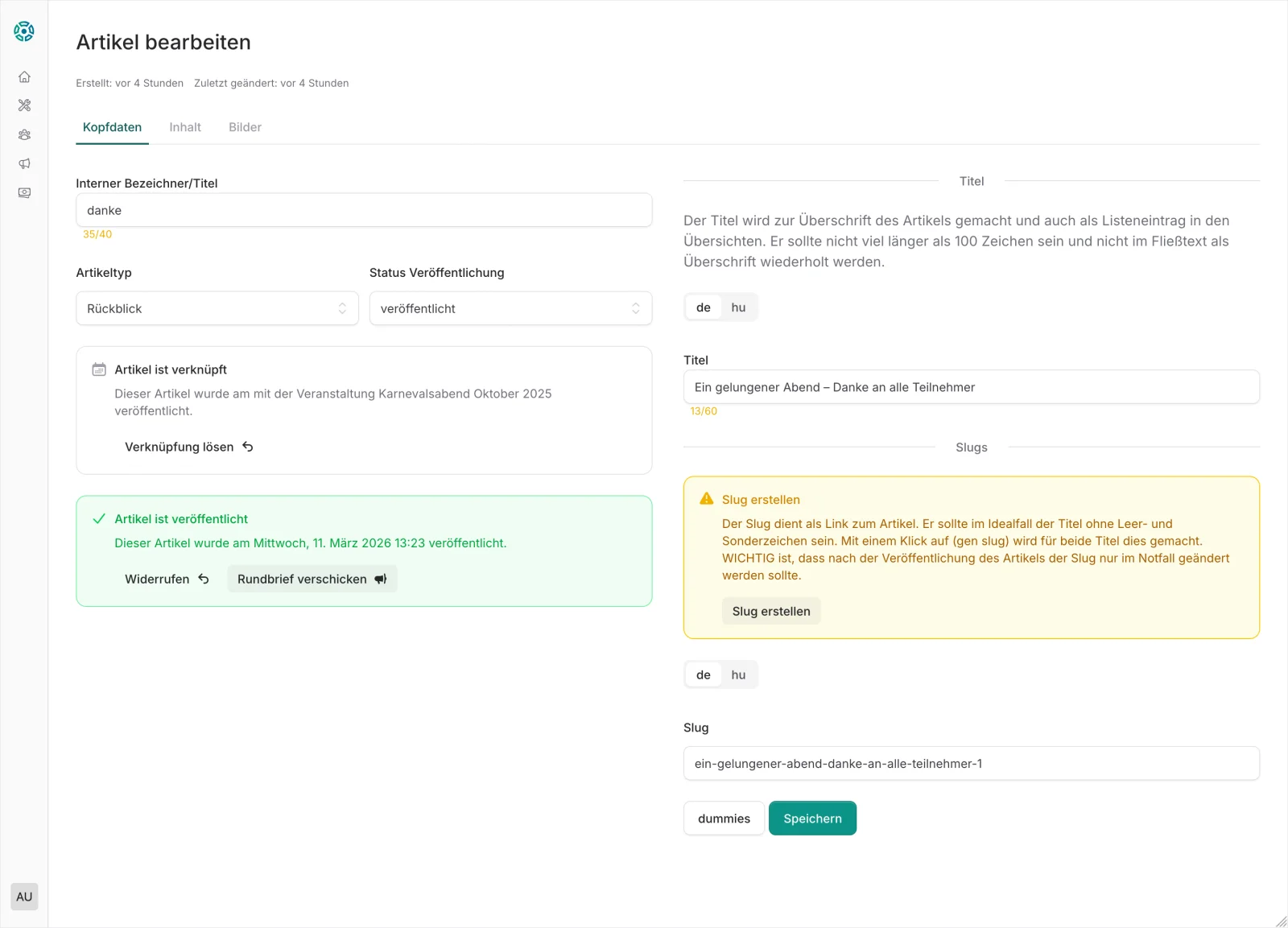The image size is (1288, 928).
Task: Click the yellow warning triangle icon
Action: [x=707, y=499]
